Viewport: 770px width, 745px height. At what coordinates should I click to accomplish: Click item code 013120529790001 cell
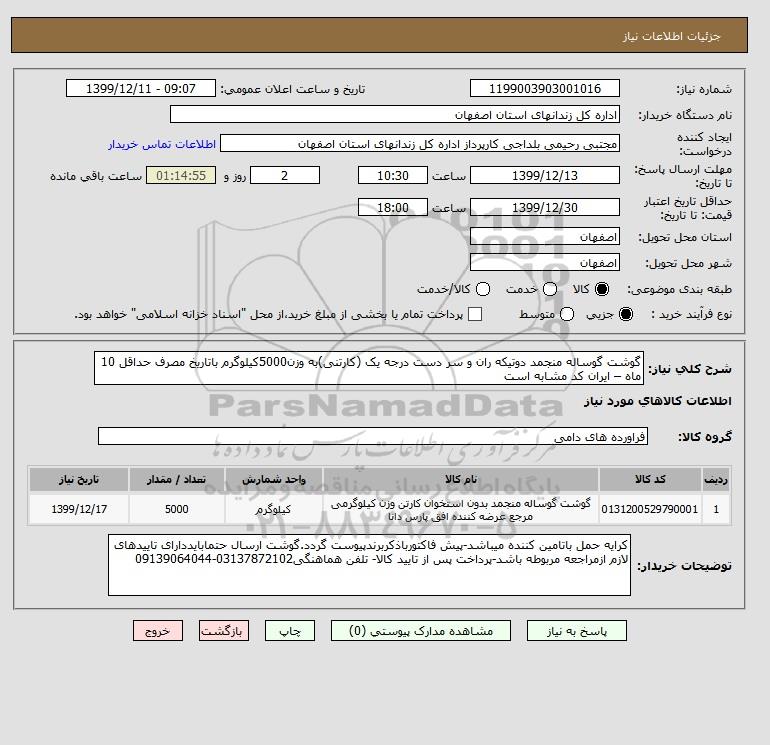pyautogui.click(x=650, y=509)
